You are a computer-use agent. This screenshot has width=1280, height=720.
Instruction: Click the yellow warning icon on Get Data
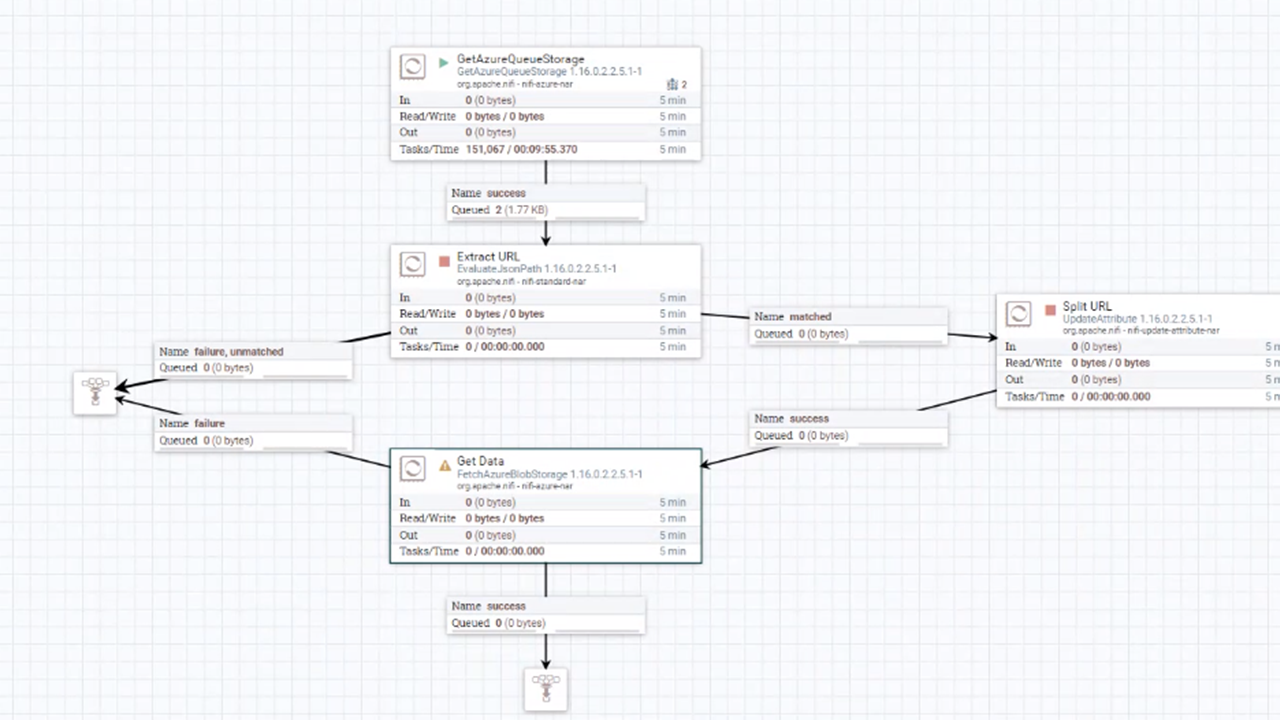[x=445, y=465]
